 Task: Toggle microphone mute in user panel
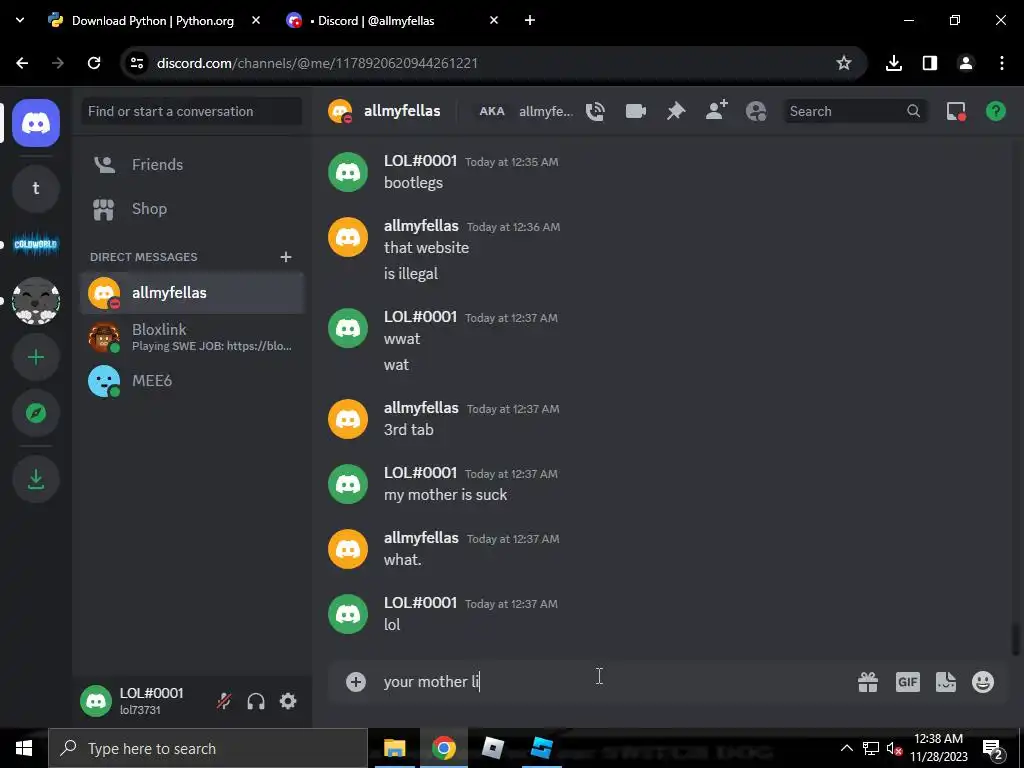coord(224,701)
